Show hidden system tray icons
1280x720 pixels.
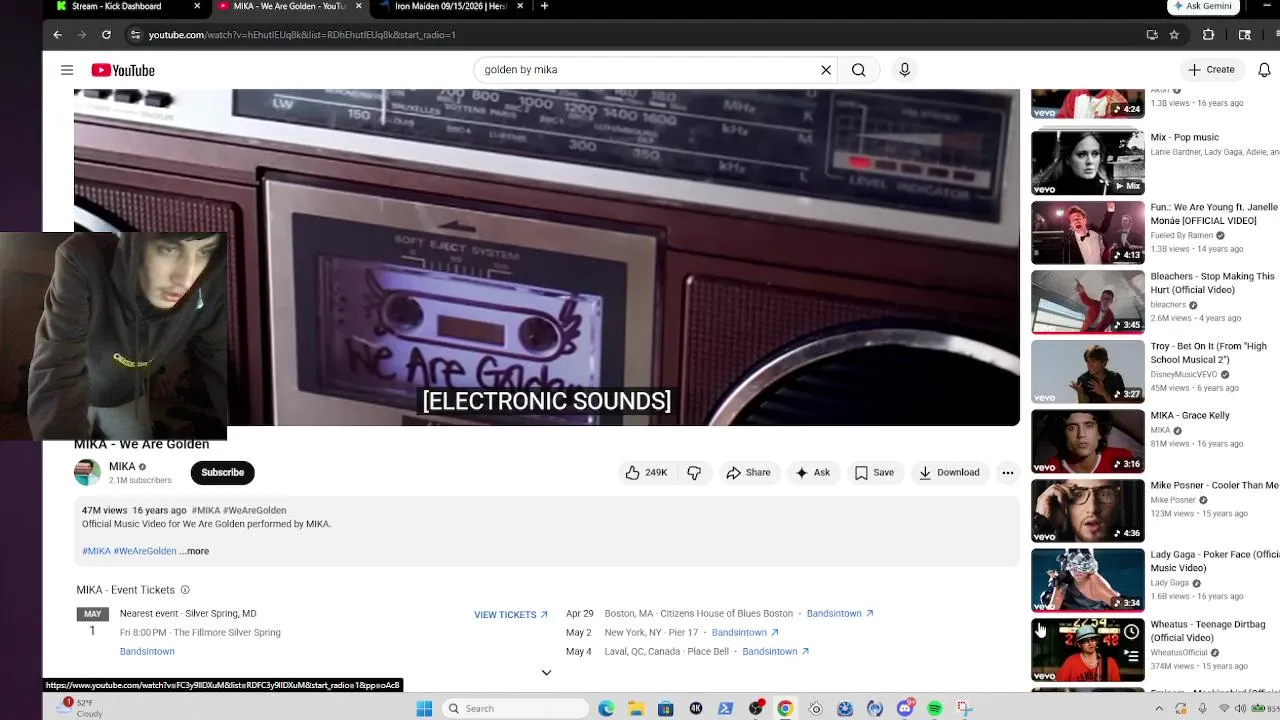tap(1161, 708)
